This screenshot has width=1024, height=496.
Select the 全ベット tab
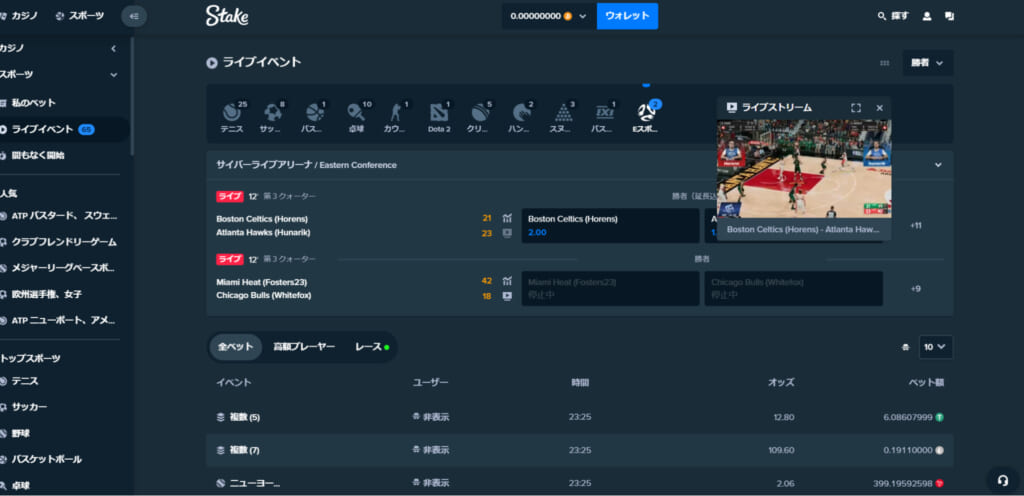click(x=236, y=347)
